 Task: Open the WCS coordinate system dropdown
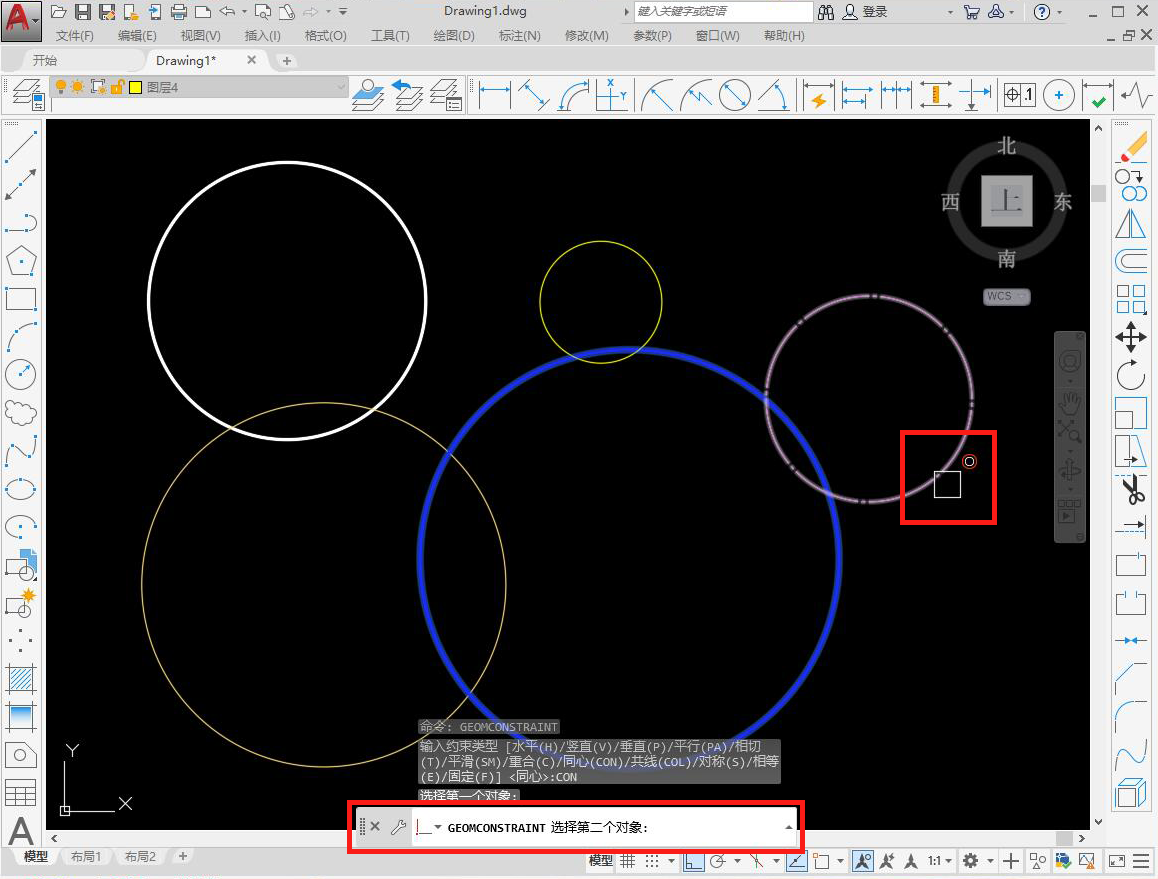point(1007,296)
